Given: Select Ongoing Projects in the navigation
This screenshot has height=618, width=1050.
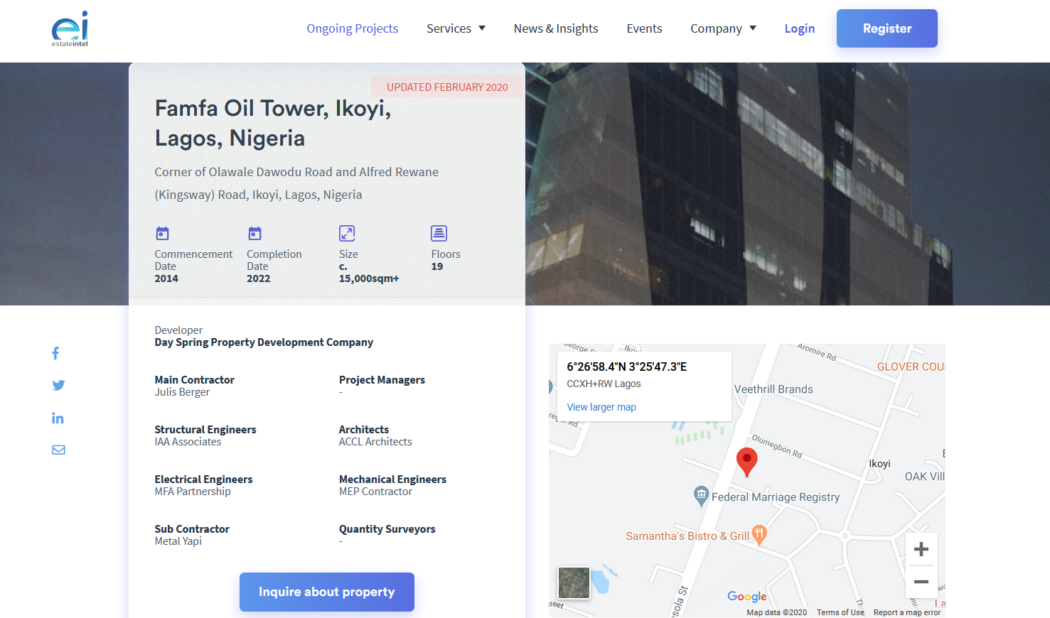Looking at the screenshot, I should 352,28.
